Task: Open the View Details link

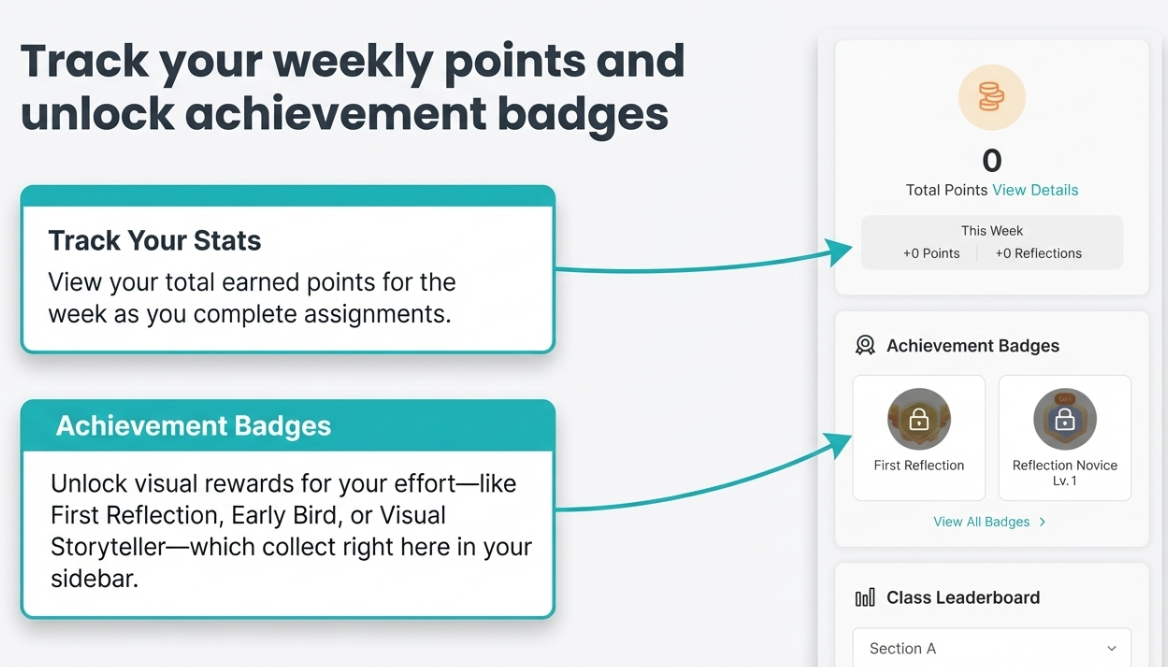Action: point(1035,190)
